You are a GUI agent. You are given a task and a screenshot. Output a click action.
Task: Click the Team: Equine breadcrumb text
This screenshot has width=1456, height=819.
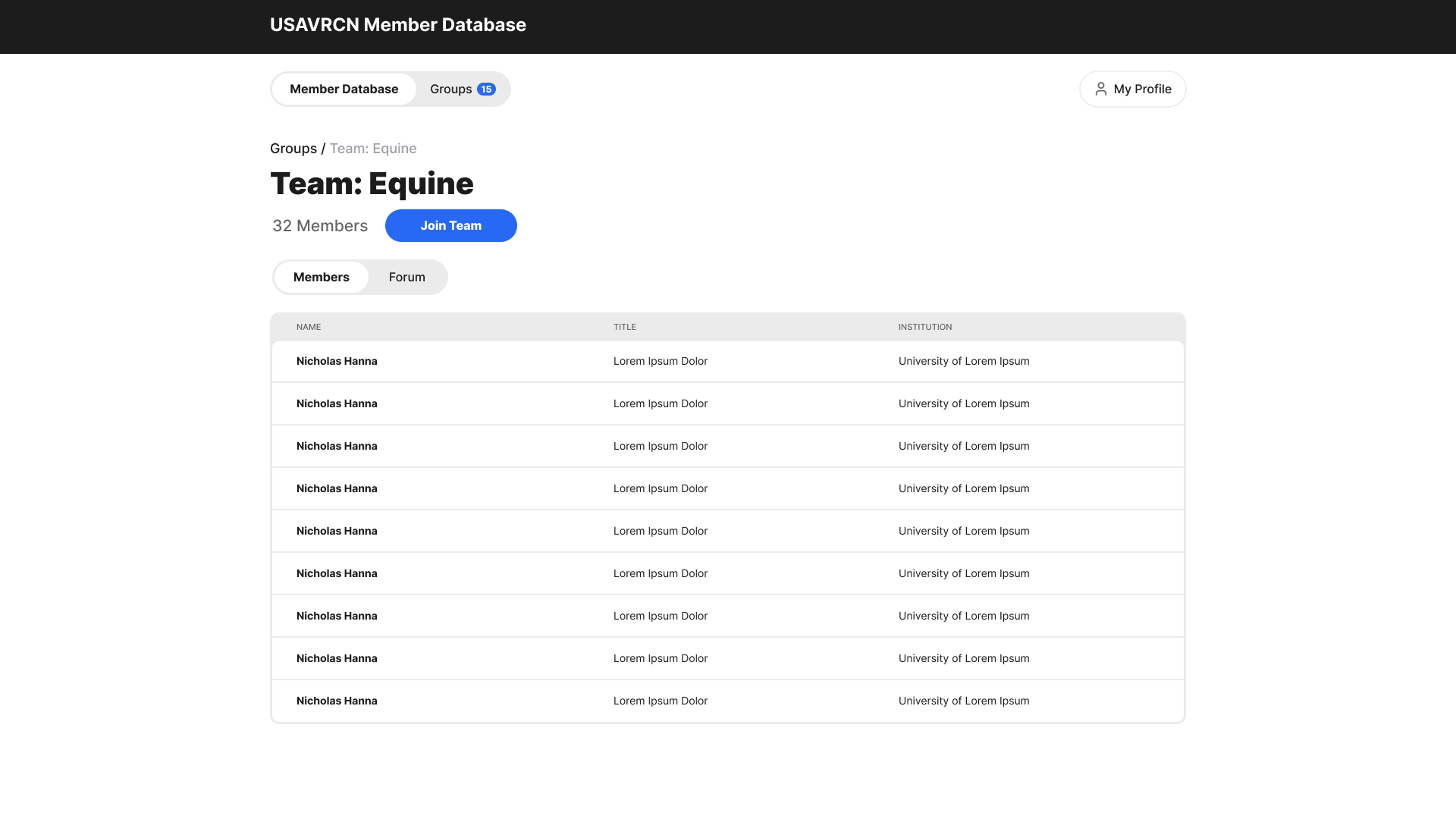[373, 149]
